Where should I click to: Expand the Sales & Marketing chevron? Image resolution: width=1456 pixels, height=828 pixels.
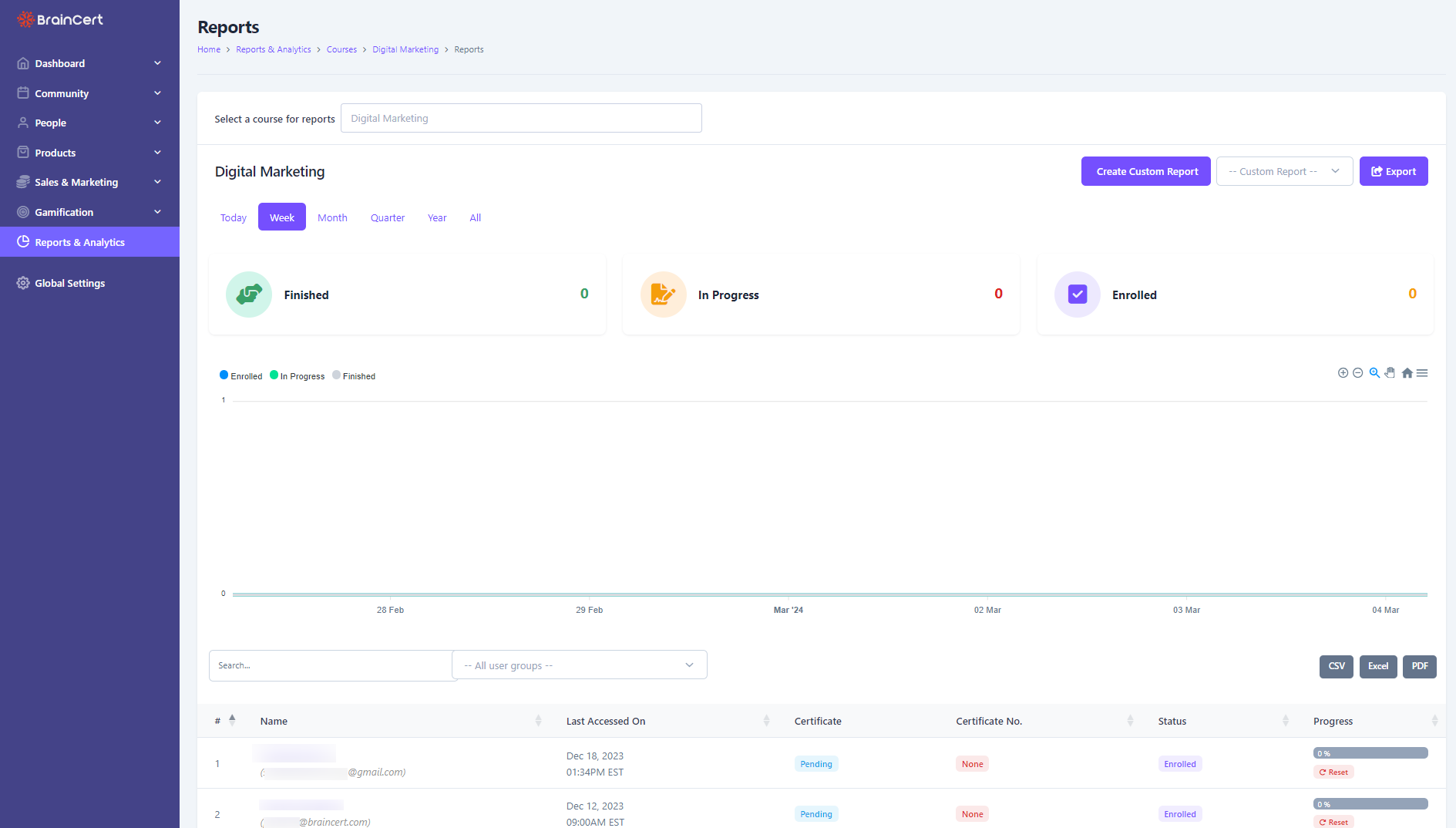click(157, 182)
